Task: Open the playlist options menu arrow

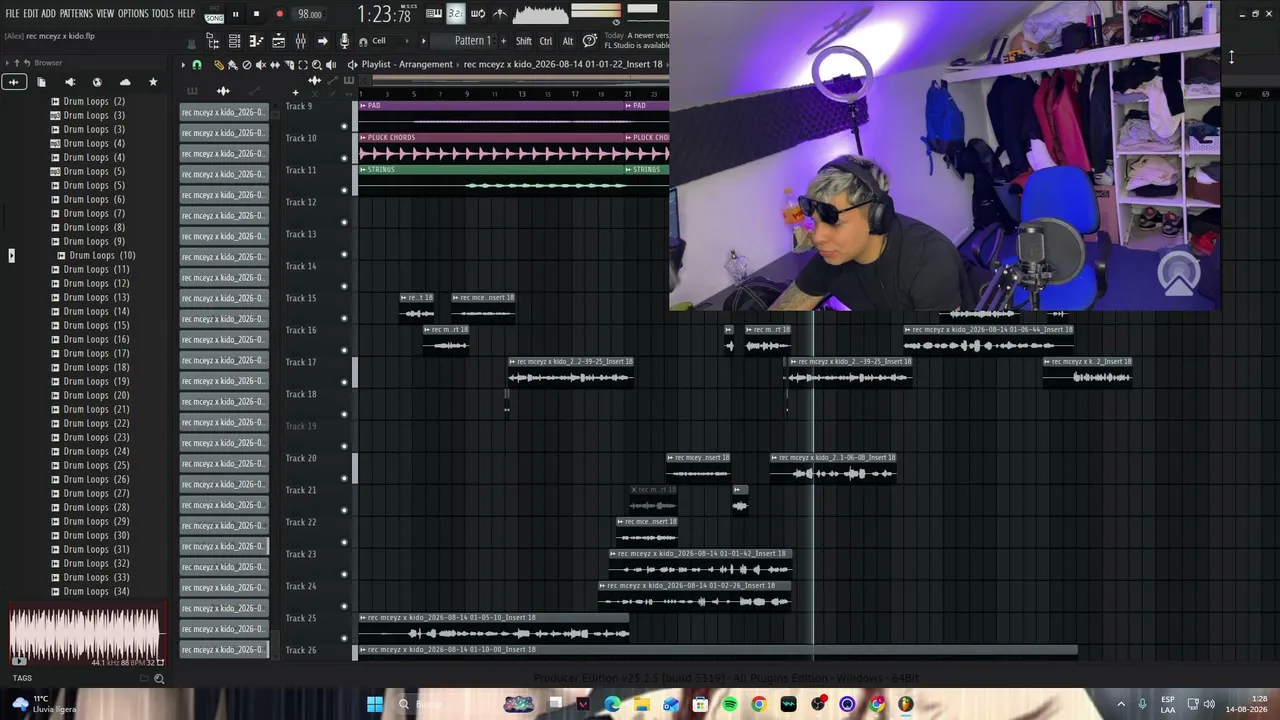Action: (x=183, y=65)
